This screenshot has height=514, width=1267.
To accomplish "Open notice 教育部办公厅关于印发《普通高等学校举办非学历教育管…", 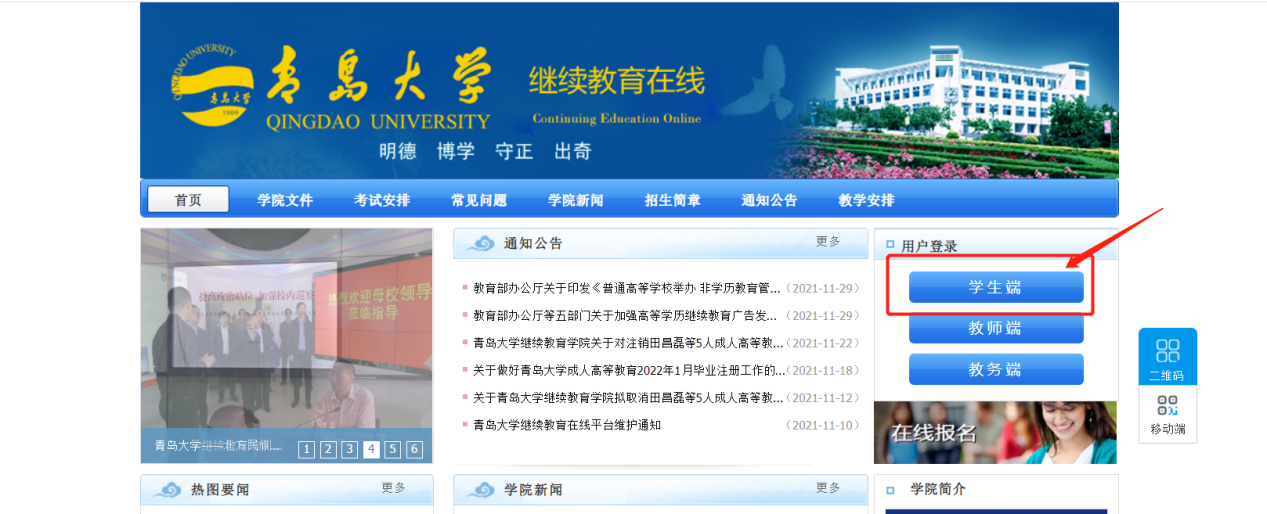I will point(627,288).
